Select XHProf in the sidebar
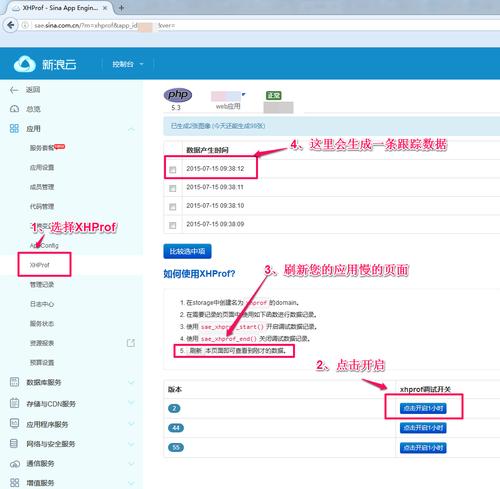This screenshot has height=489, width=500. tap(40, 265)
